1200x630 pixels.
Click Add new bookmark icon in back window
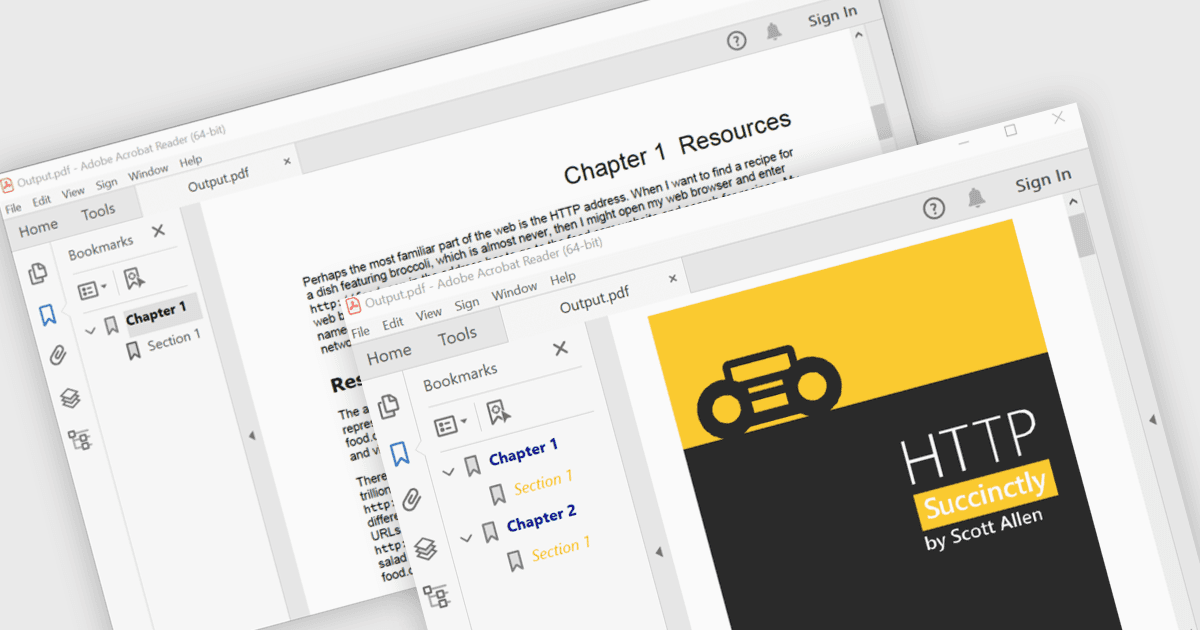[x=134, y=280]
